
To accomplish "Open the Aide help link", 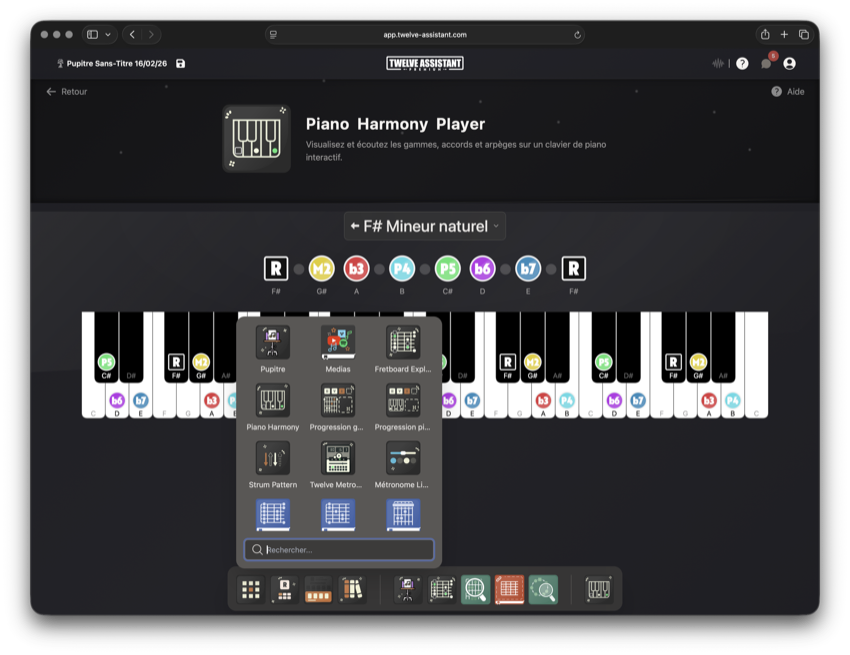I will click(788, 91).
